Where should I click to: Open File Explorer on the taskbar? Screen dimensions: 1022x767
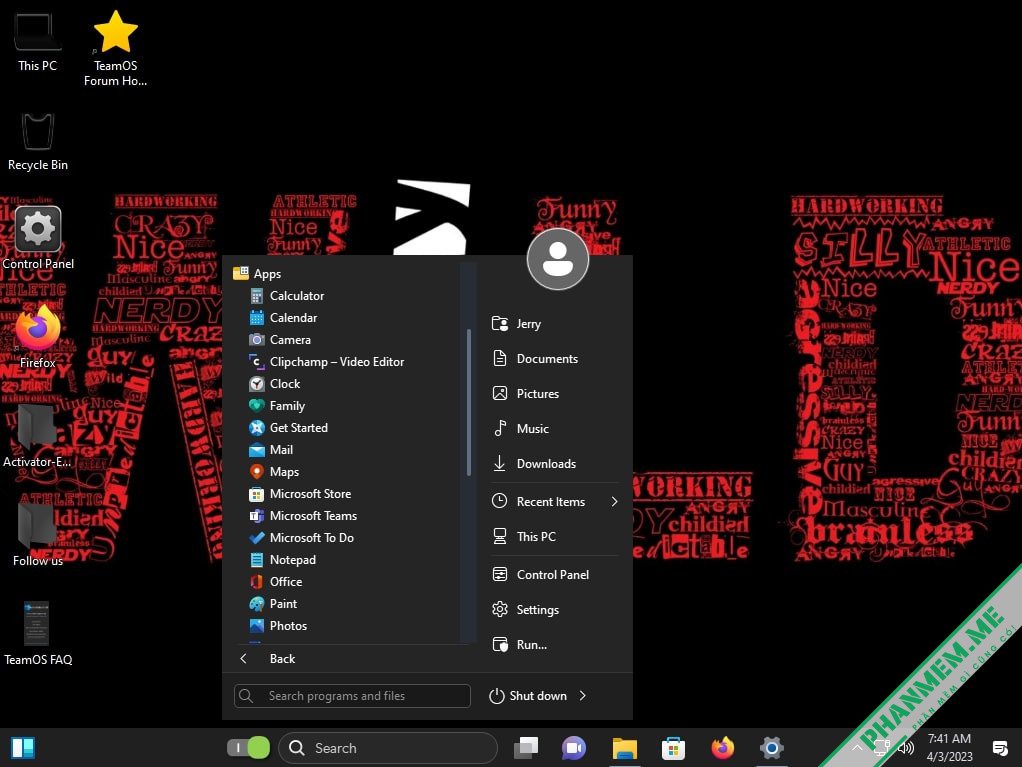624,747
